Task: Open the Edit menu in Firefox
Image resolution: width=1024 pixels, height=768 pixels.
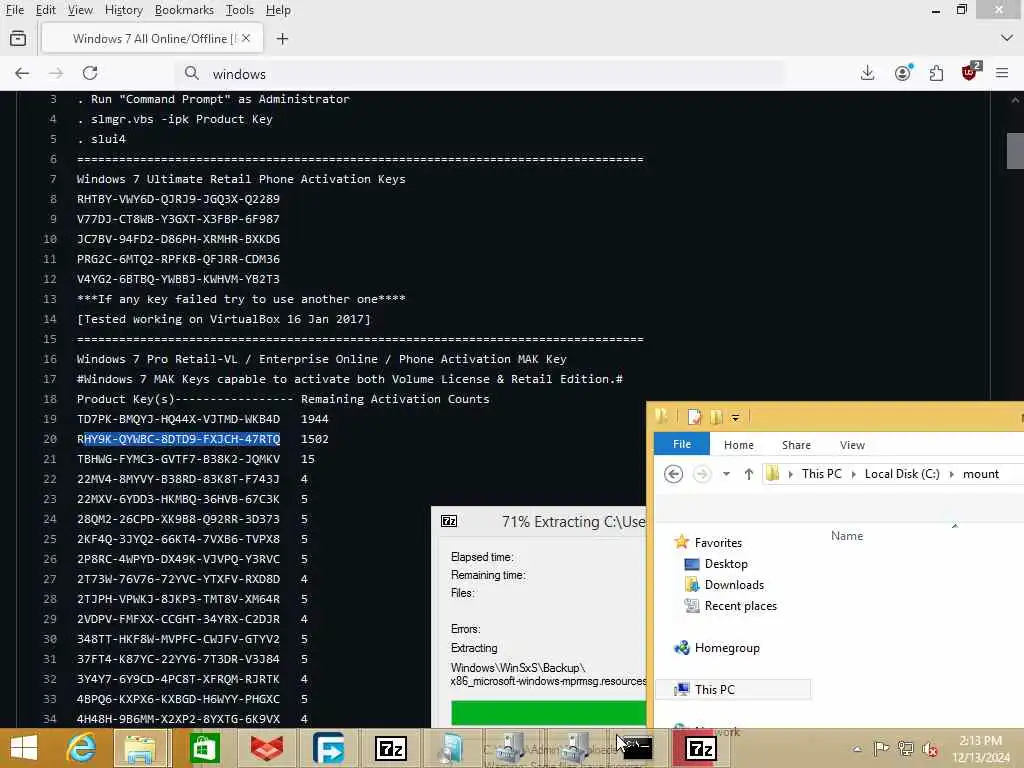Action: (45, 10)
